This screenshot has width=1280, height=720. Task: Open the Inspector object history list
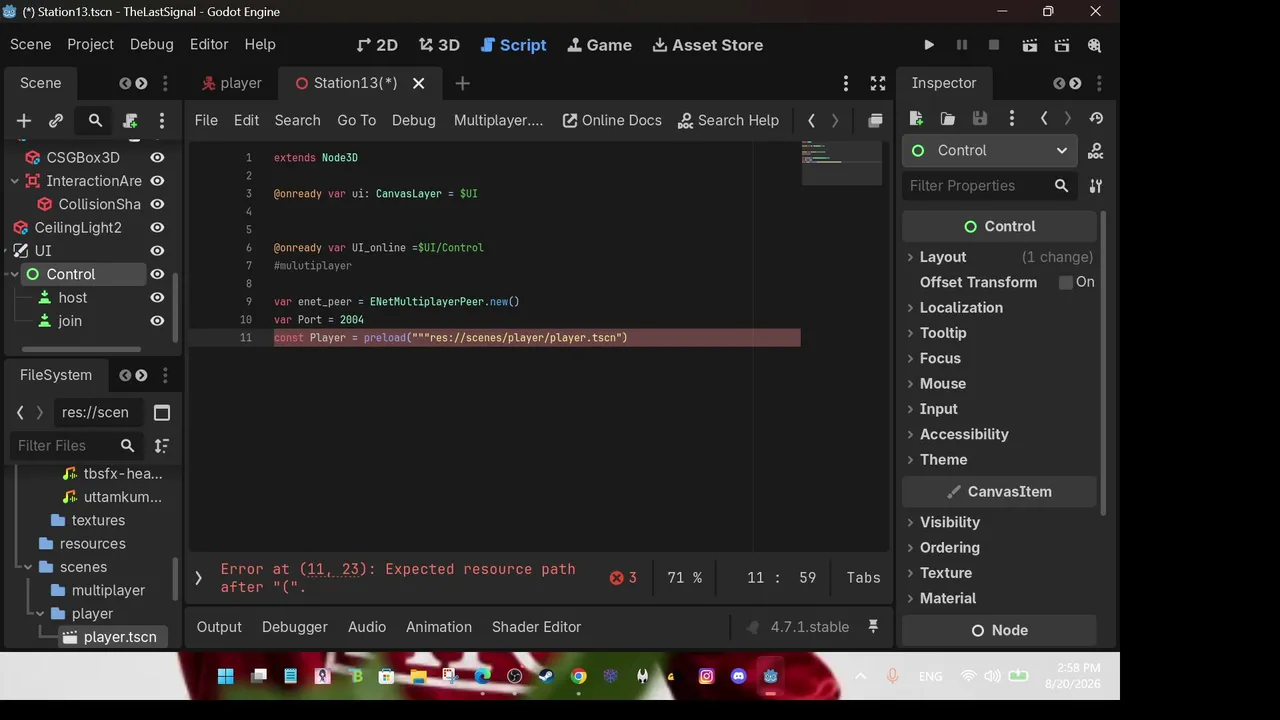pyautogui.click(x=1096, y=119)
